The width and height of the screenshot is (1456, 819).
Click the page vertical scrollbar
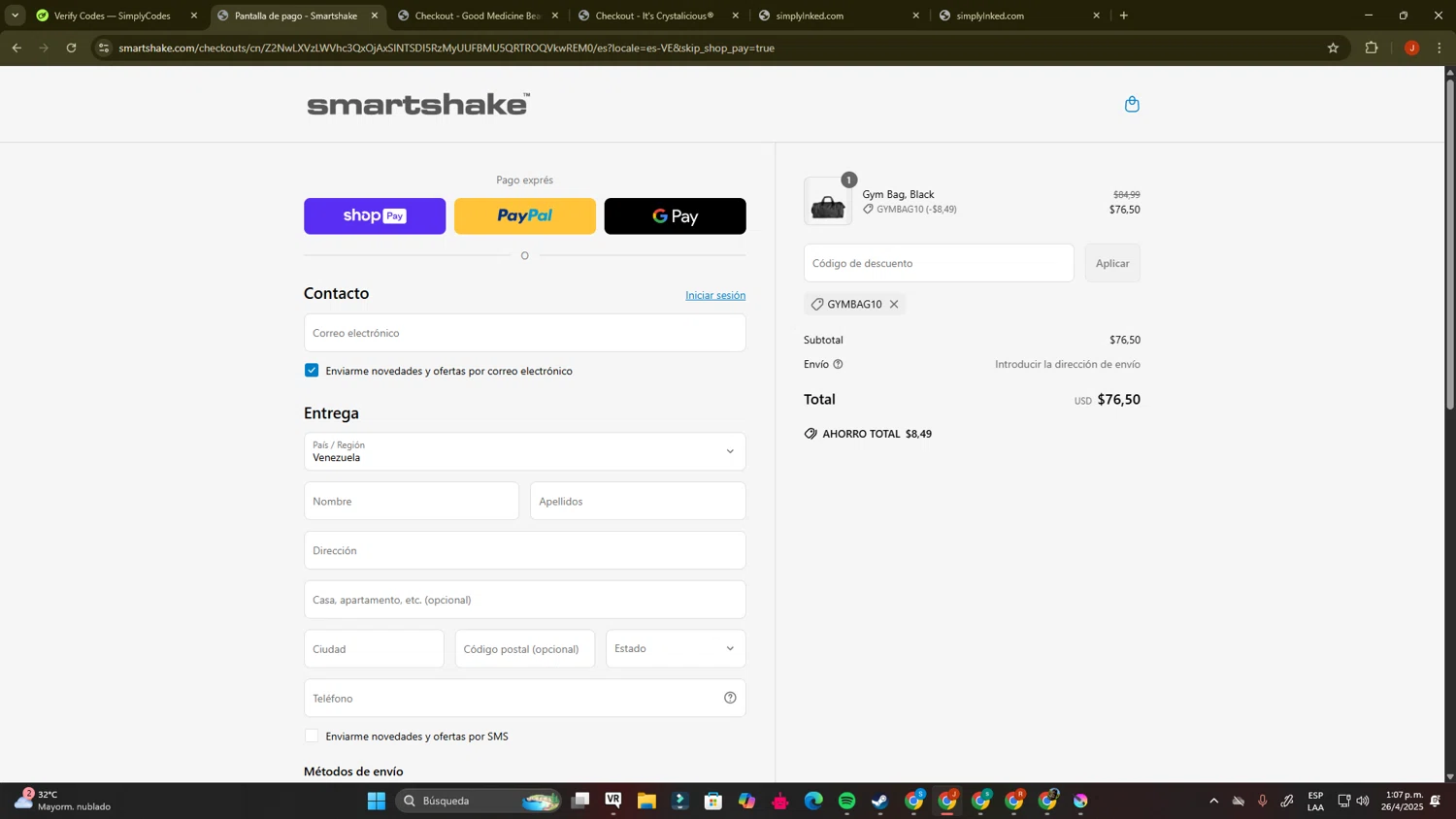pyautogui.click(x=1450, y=243)
